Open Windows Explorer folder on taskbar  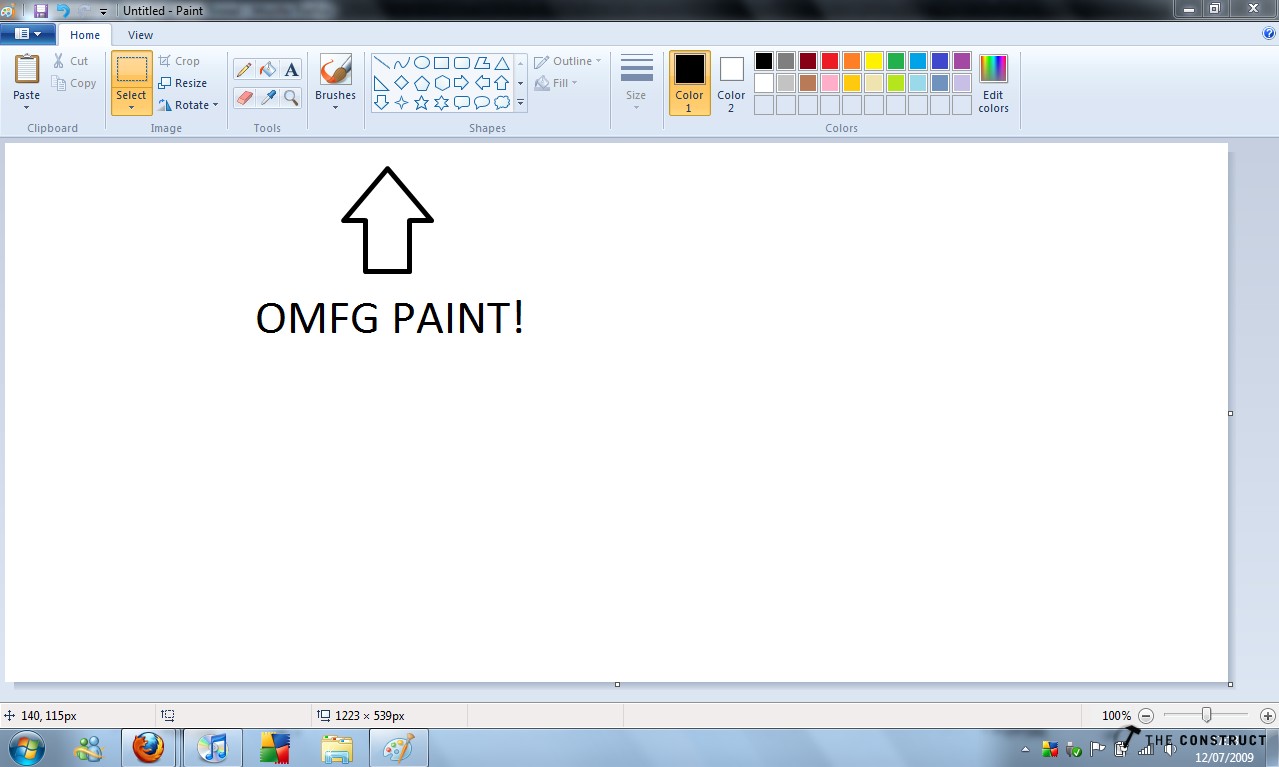pyautogui.click(x=337, y=748)
